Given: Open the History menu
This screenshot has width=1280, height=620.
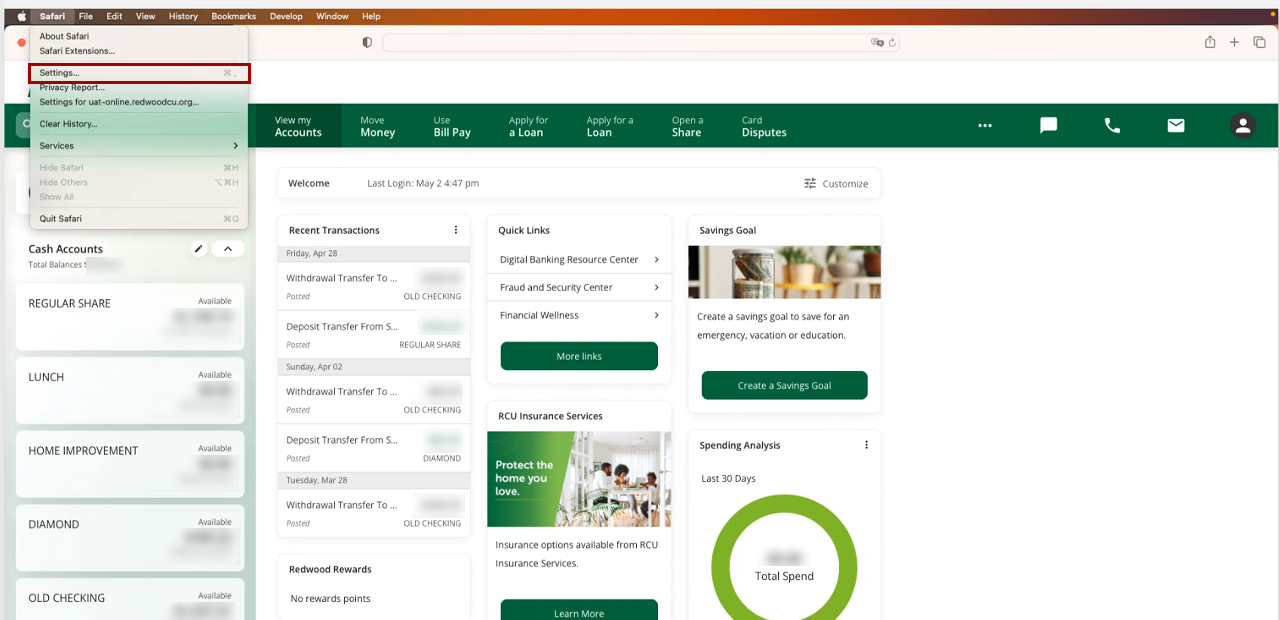Looking at the screenshot, I should [x=183, y=16].
